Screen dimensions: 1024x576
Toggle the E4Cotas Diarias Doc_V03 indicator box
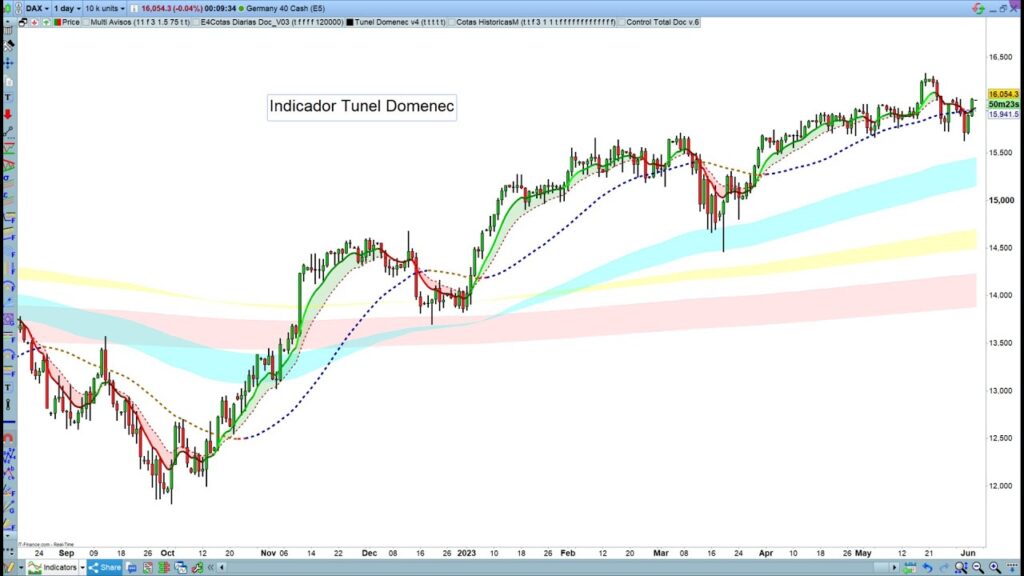[x=195, y=21]
